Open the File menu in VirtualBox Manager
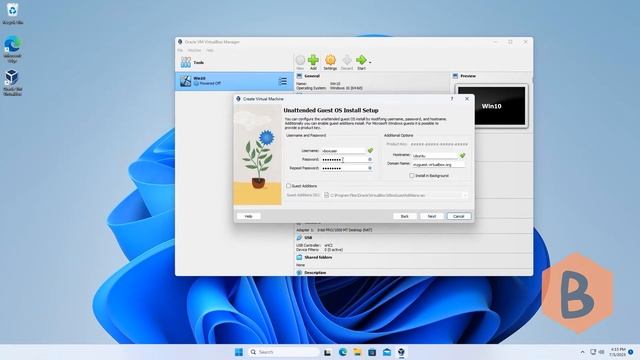 [180, 50]
